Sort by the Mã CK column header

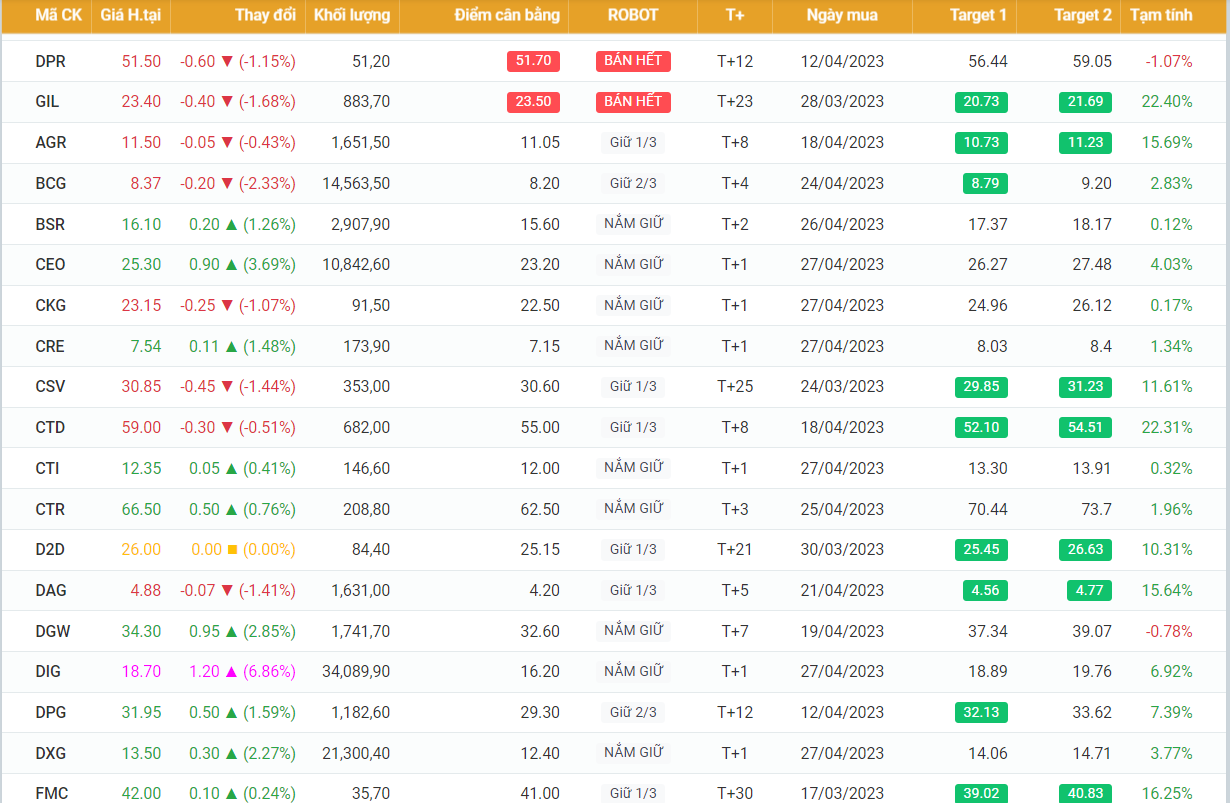pyautogui.click(x=59, y=15)
